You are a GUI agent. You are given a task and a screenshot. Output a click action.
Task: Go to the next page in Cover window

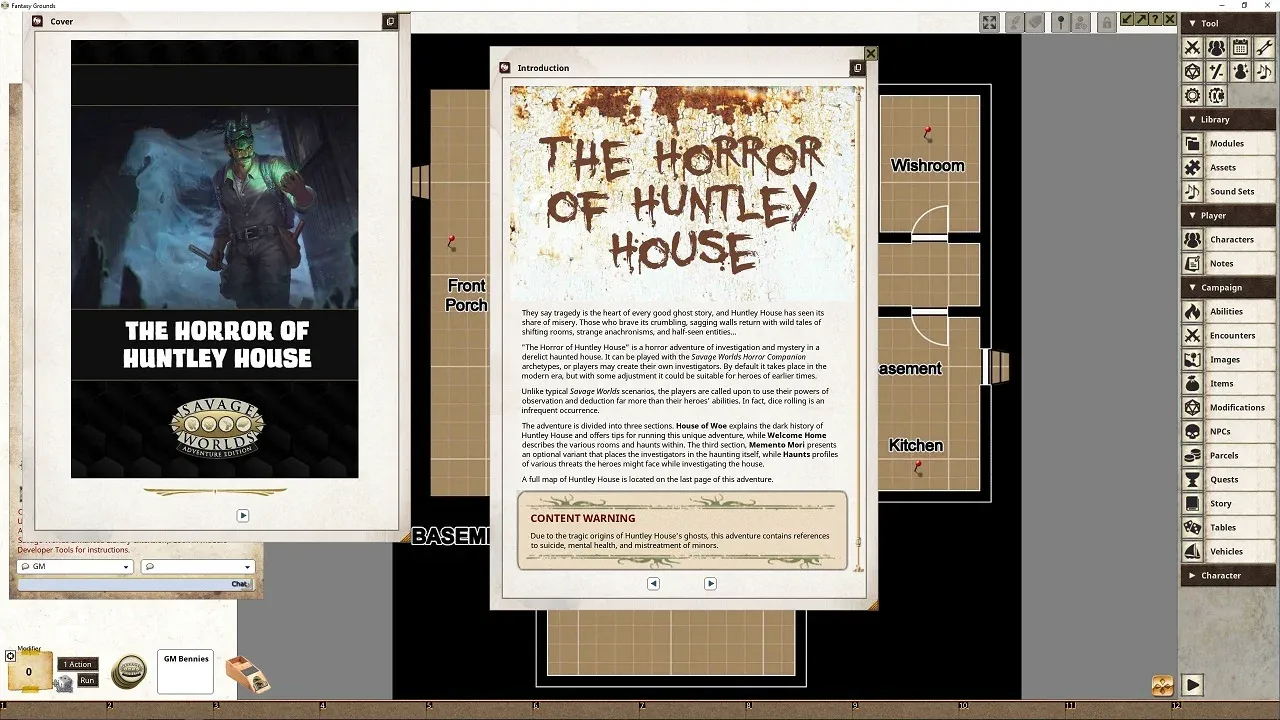coord(242,515)
